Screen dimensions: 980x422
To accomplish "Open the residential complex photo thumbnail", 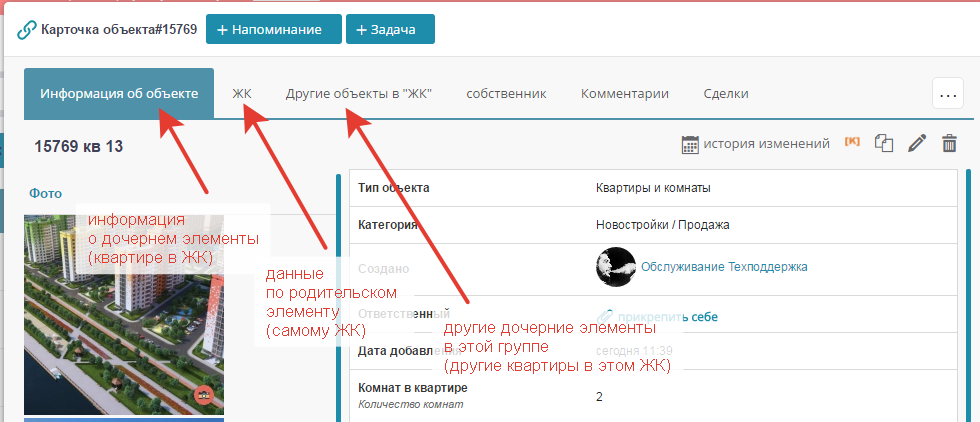I will click(x=124, y=314).
